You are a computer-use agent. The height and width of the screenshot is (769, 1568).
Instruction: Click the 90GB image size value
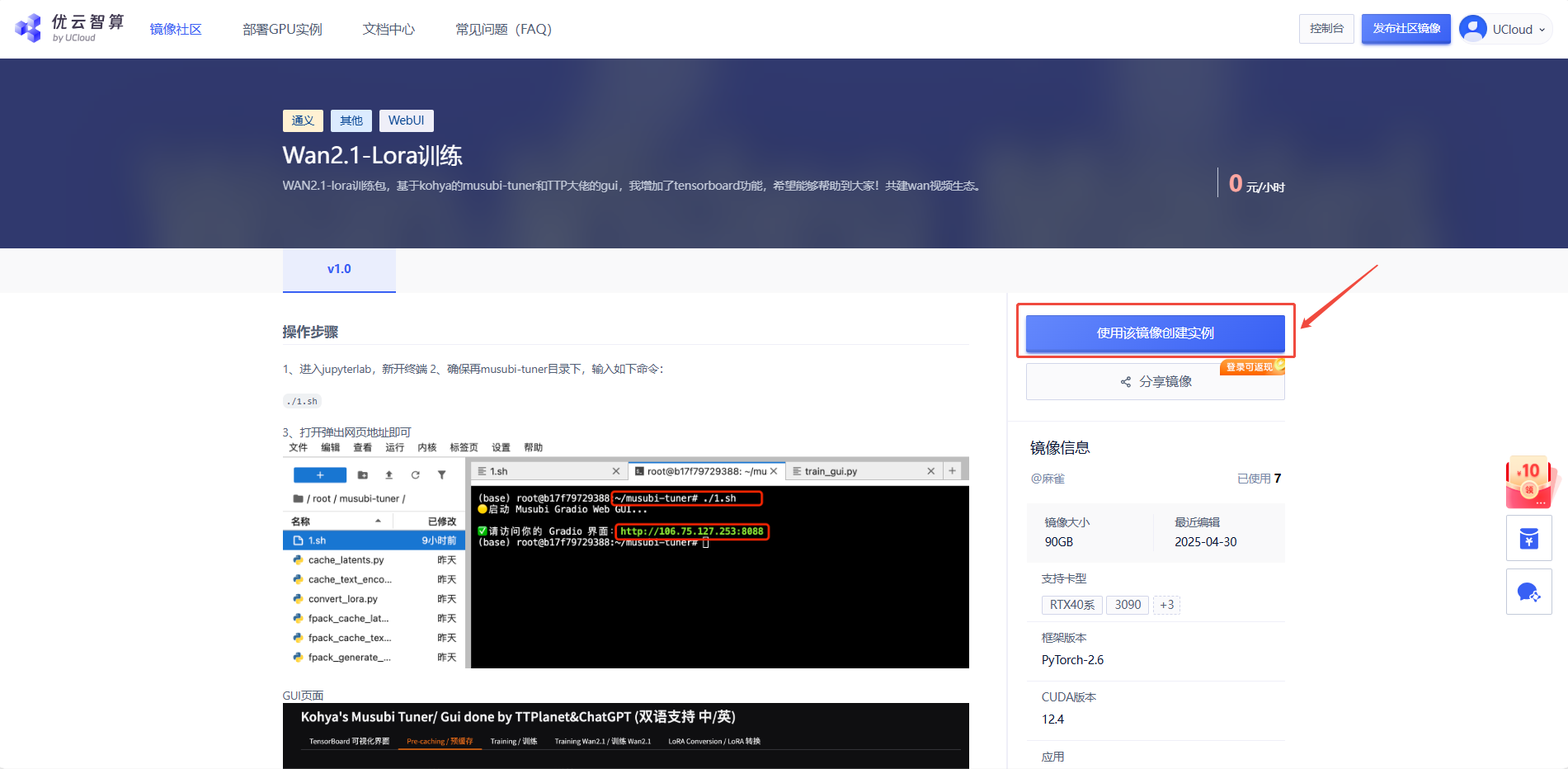click(x=1059, y=542)
